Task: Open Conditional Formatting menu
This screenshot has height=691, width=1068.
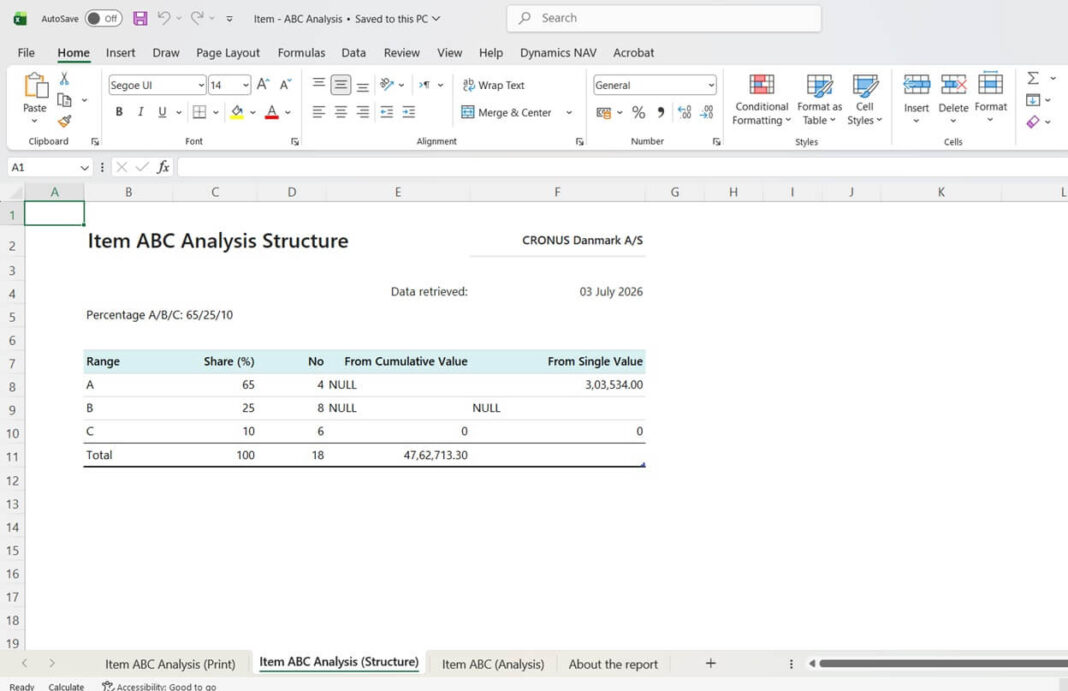Action: [761, 99]
